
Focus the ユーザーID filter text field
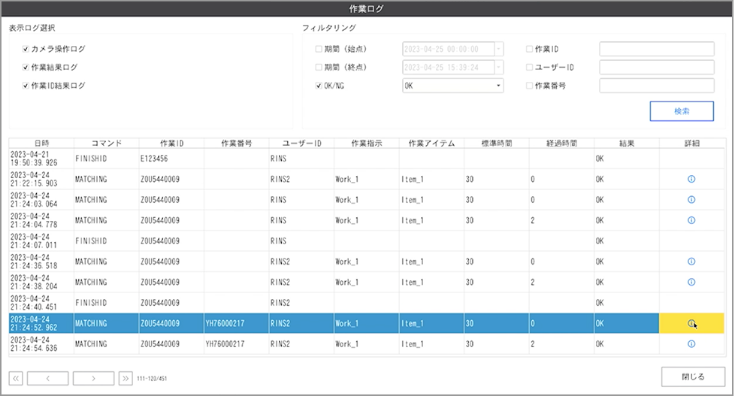pyautogui.click(x=657, y=67)
